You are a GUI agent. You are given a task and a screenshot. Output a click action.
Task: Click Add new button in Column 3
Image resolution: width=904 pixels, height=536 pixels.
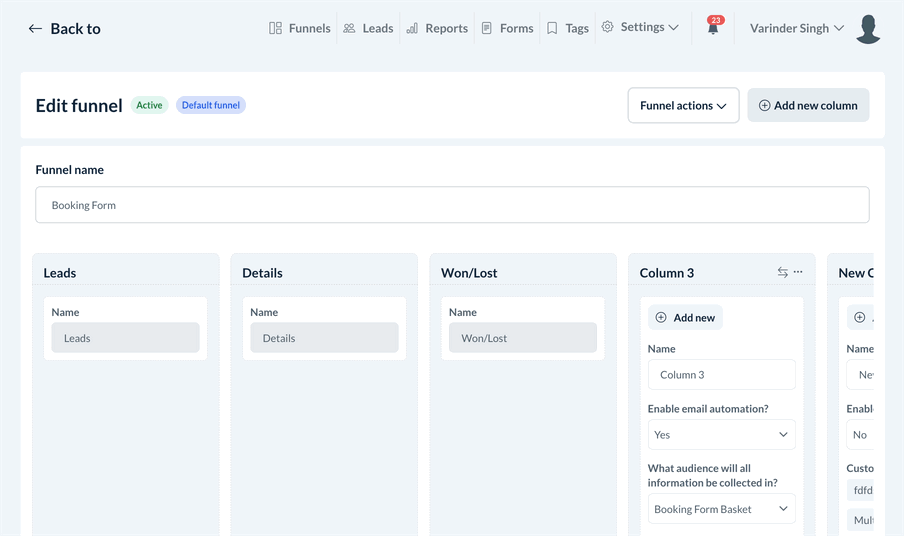[x=685, y=317]
